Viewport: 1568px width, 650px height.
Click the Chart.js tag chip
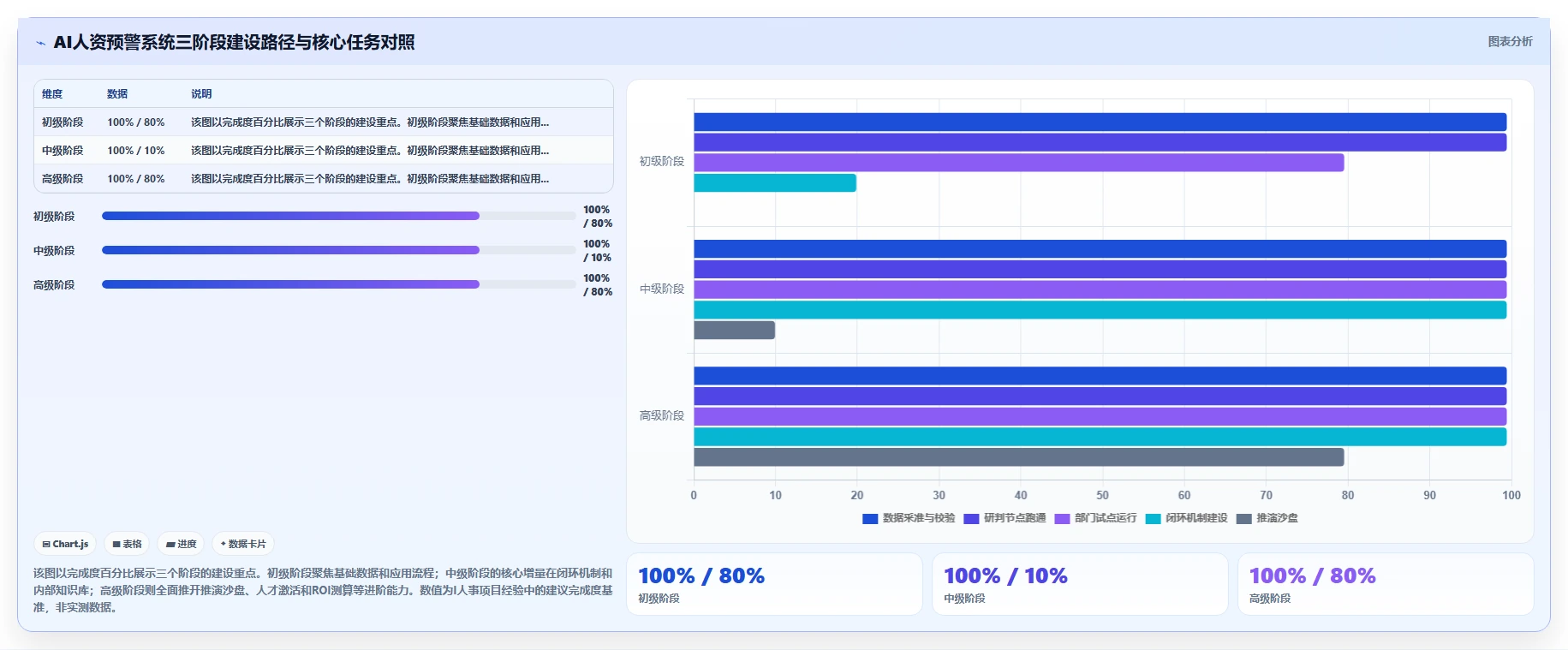(65, 544)
